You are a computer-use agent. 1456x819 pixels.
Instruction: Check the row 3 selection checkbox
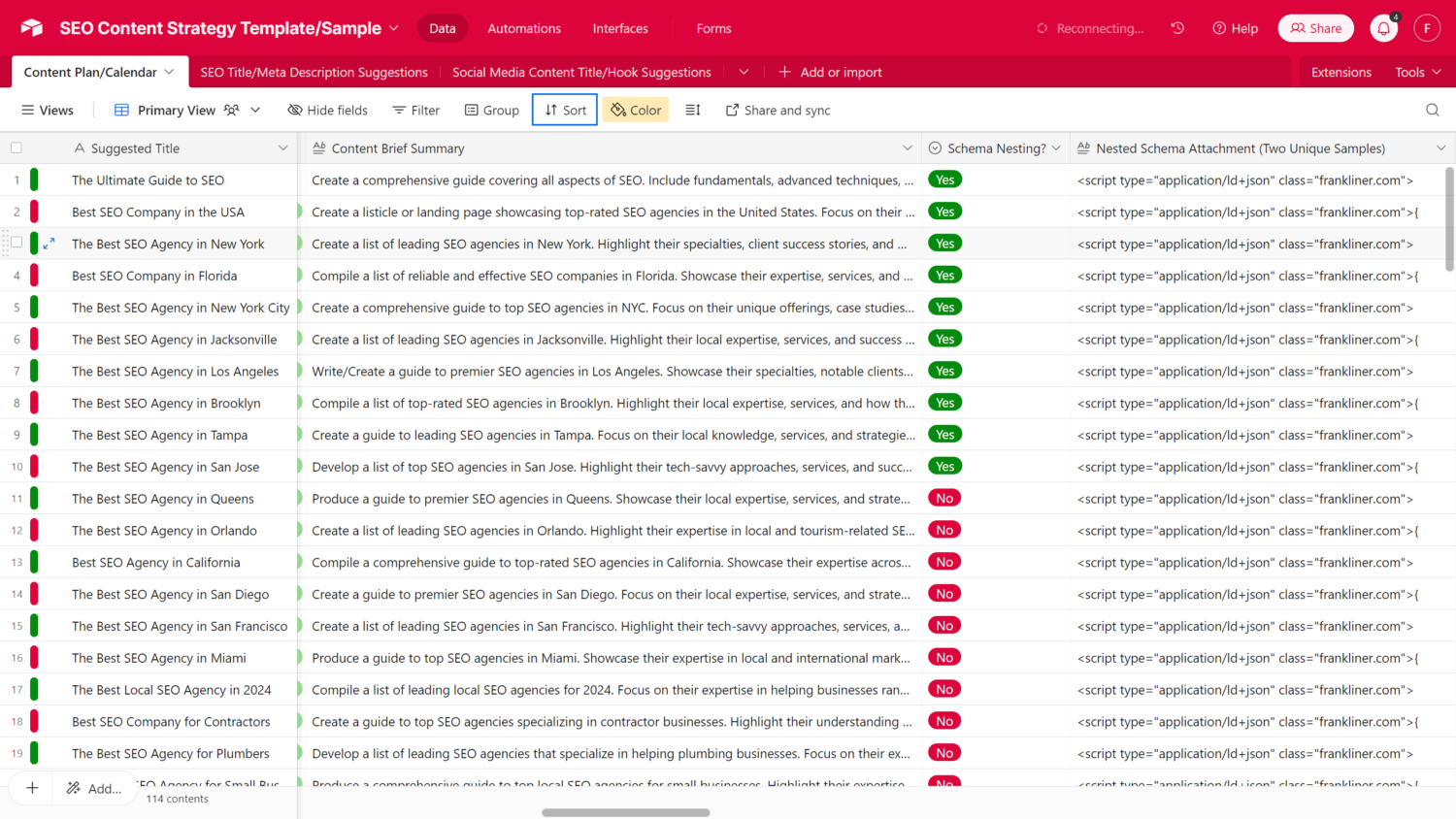click(17, 244)
